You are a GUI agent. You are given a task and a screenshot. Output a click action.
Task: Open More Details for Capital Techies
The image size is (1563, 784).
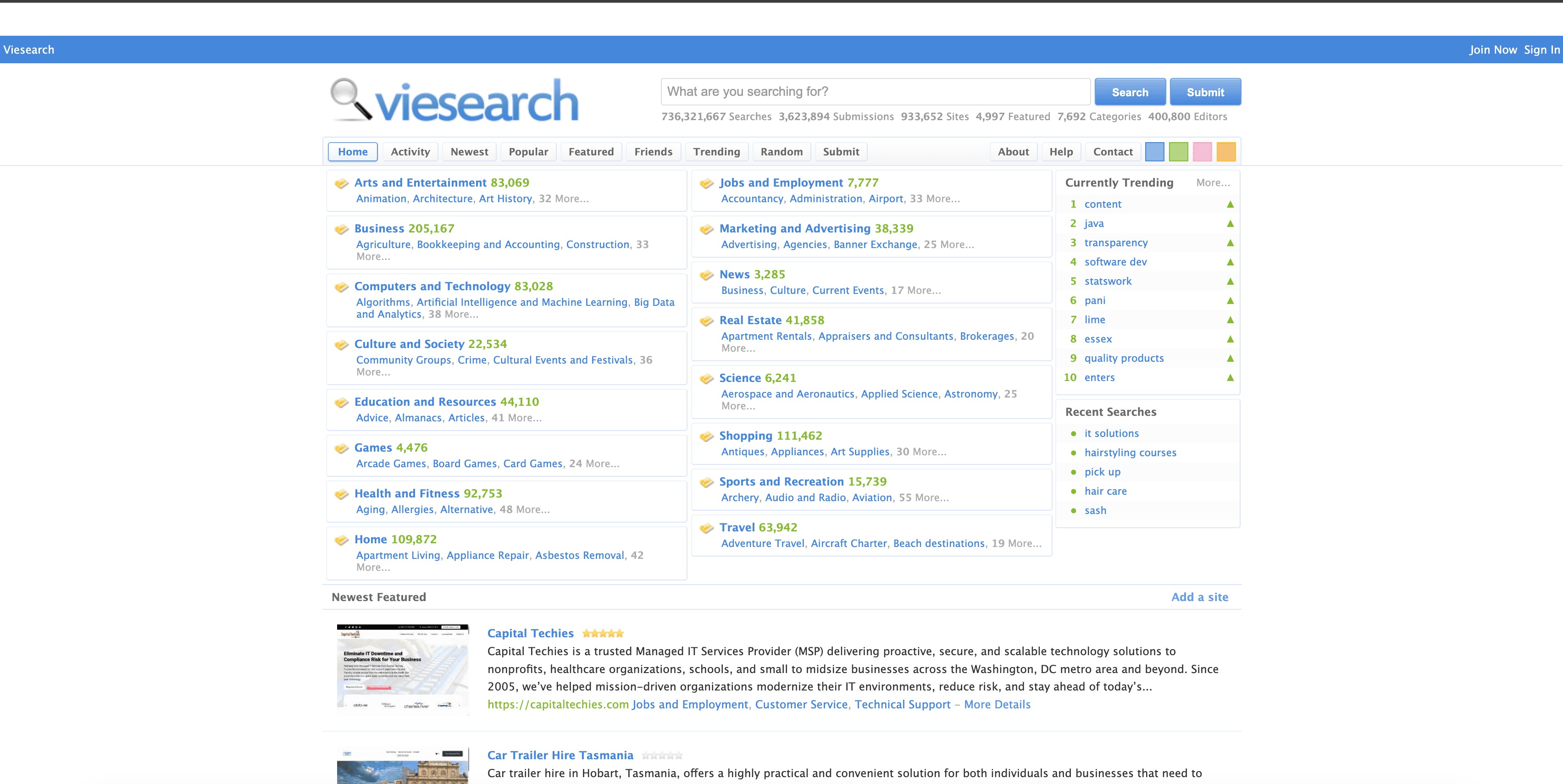click(997, 705)
